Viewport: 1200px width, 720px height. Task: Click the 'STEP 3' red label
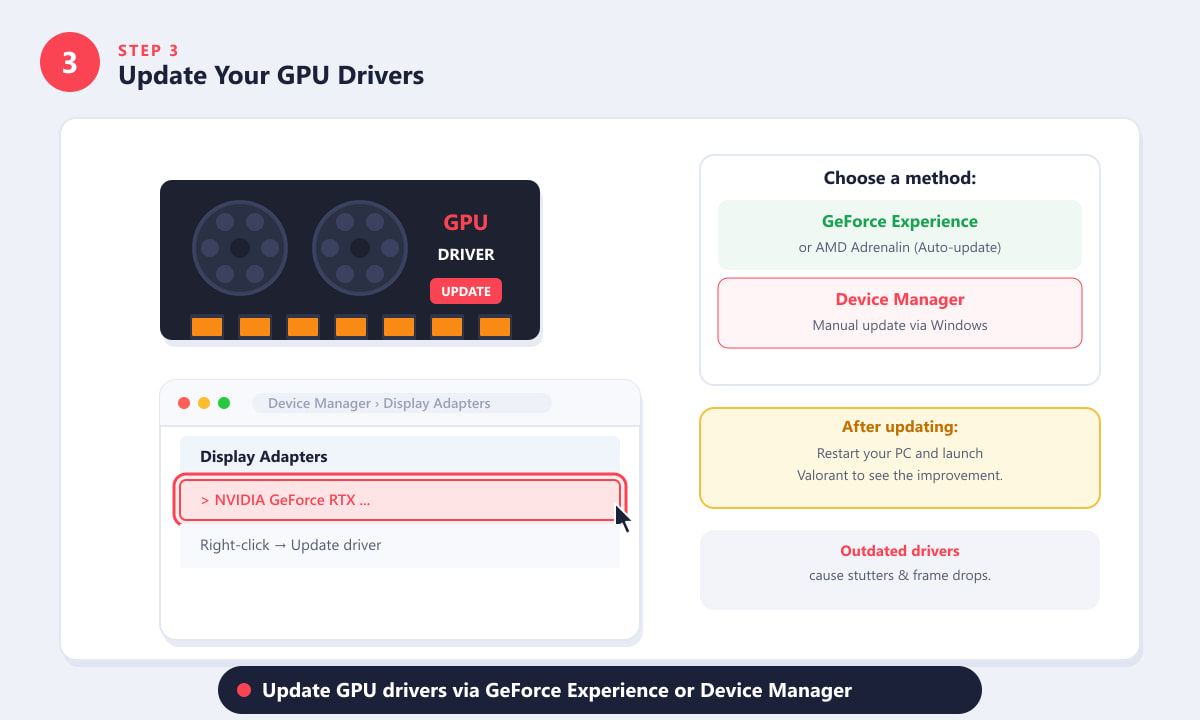click(x=149, y=50)
